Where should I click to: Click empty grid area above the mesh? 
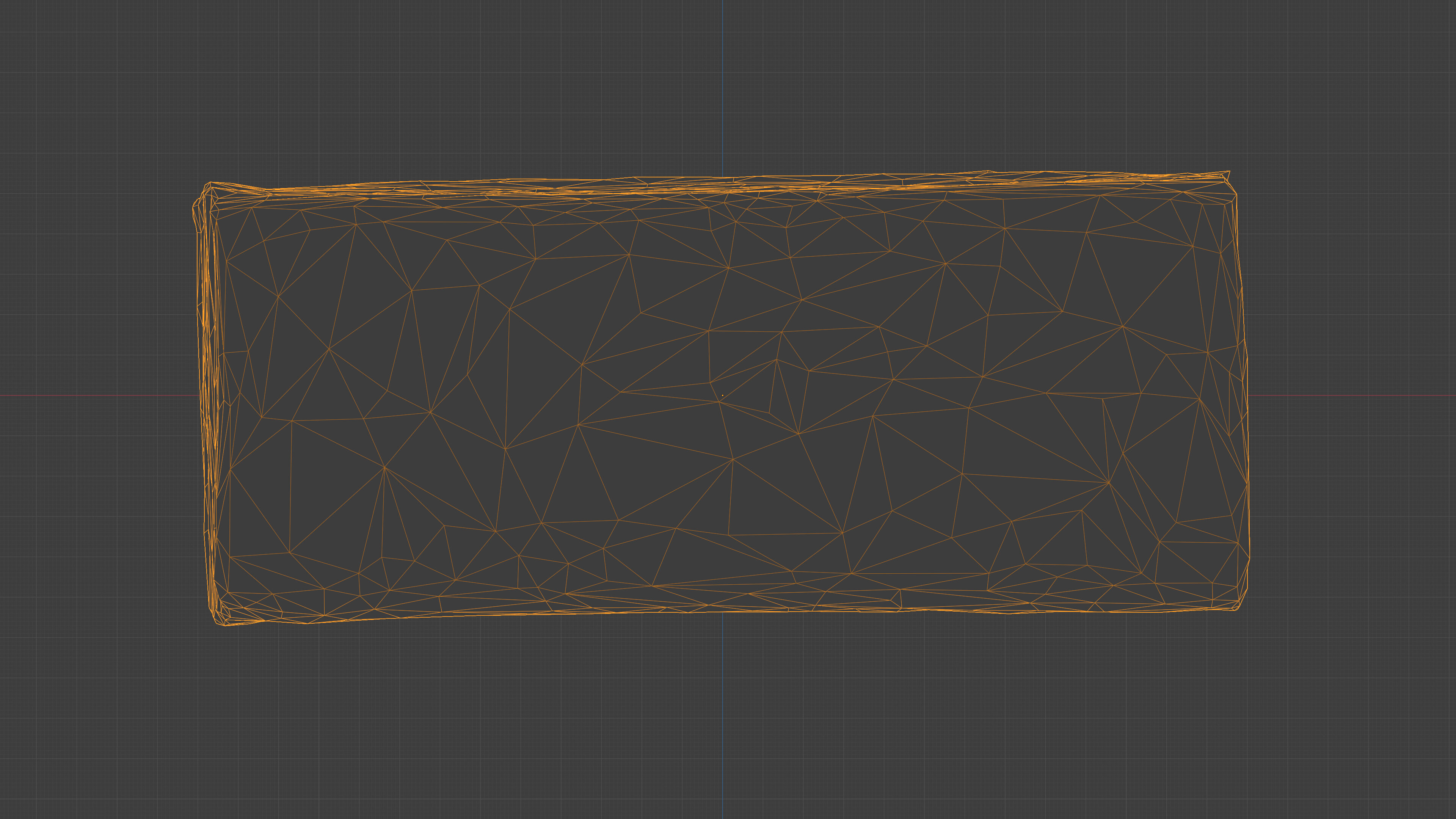[452, 85]
